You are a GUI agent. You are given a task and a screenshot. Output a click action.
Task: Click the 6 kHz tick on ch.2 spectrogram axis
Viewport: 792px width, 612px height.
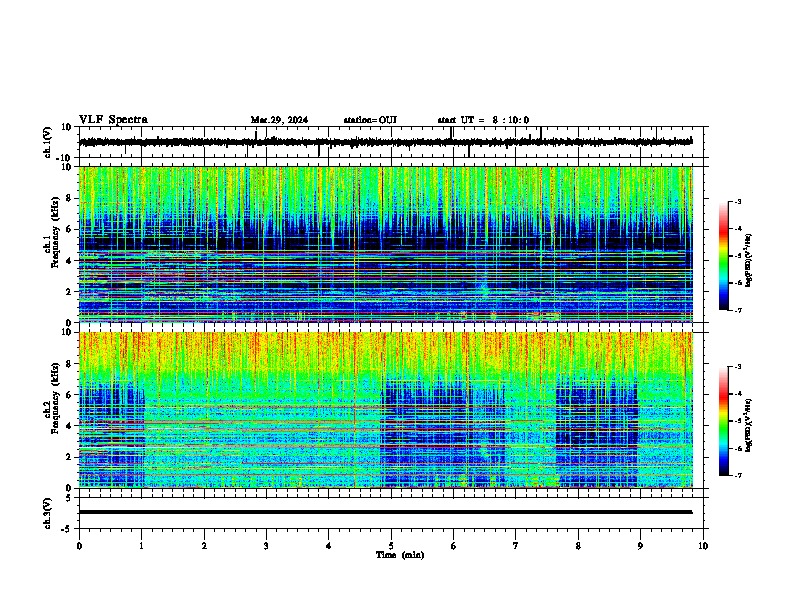tap(69, 394)
